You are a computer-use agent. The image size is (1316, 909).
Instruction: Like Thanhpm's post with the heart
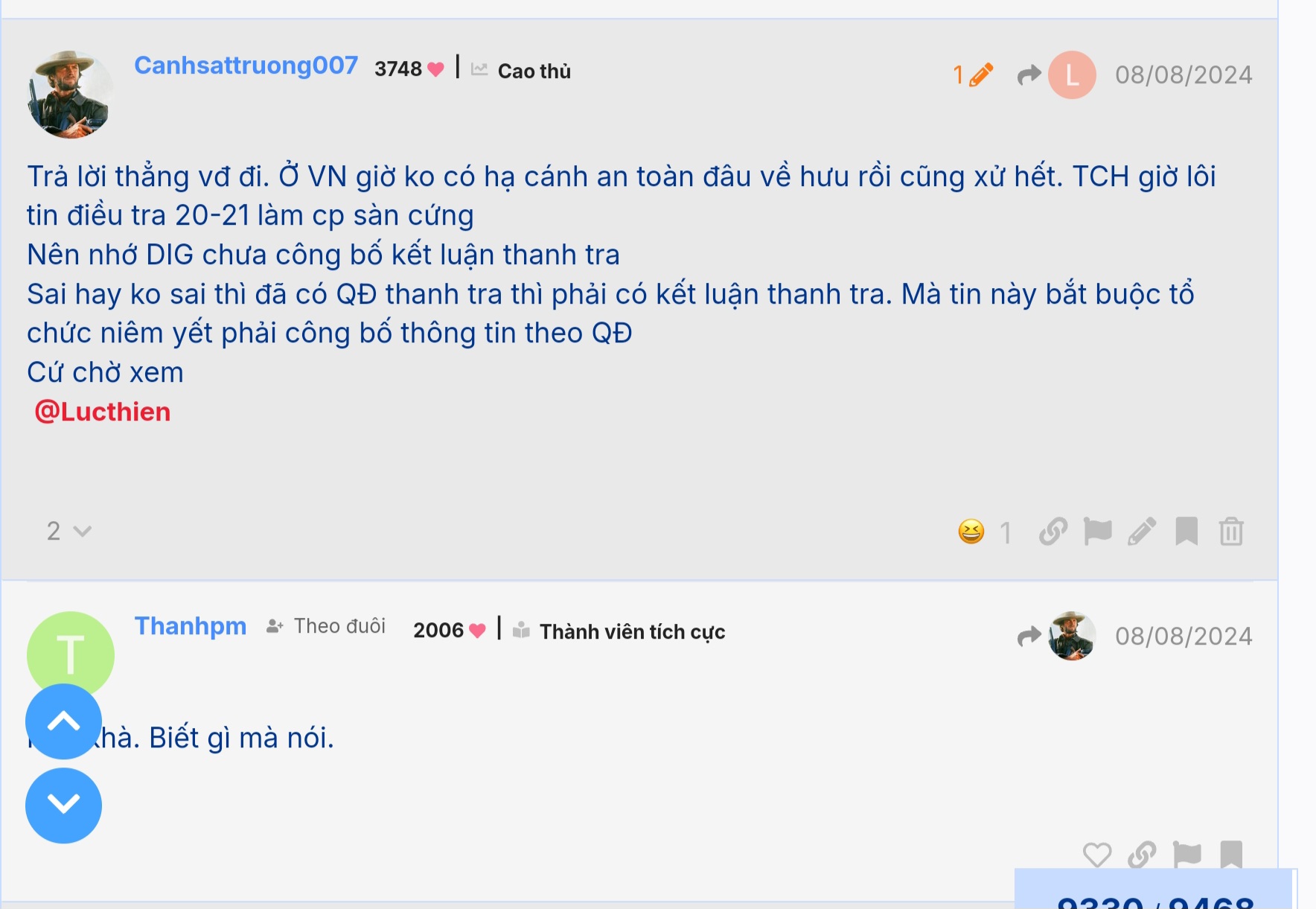tap(1097, 855)
